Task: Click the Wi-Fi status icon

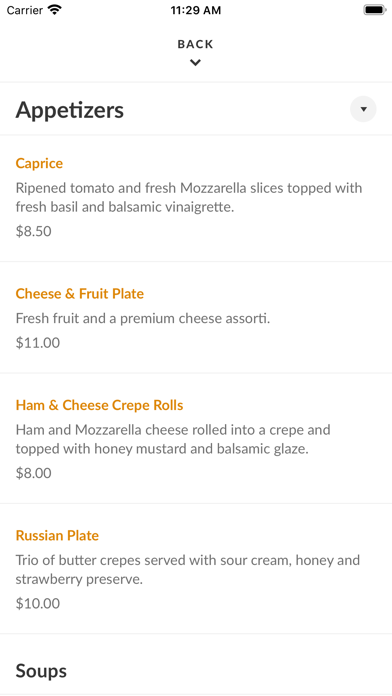Action: click(x=55, y=10)
